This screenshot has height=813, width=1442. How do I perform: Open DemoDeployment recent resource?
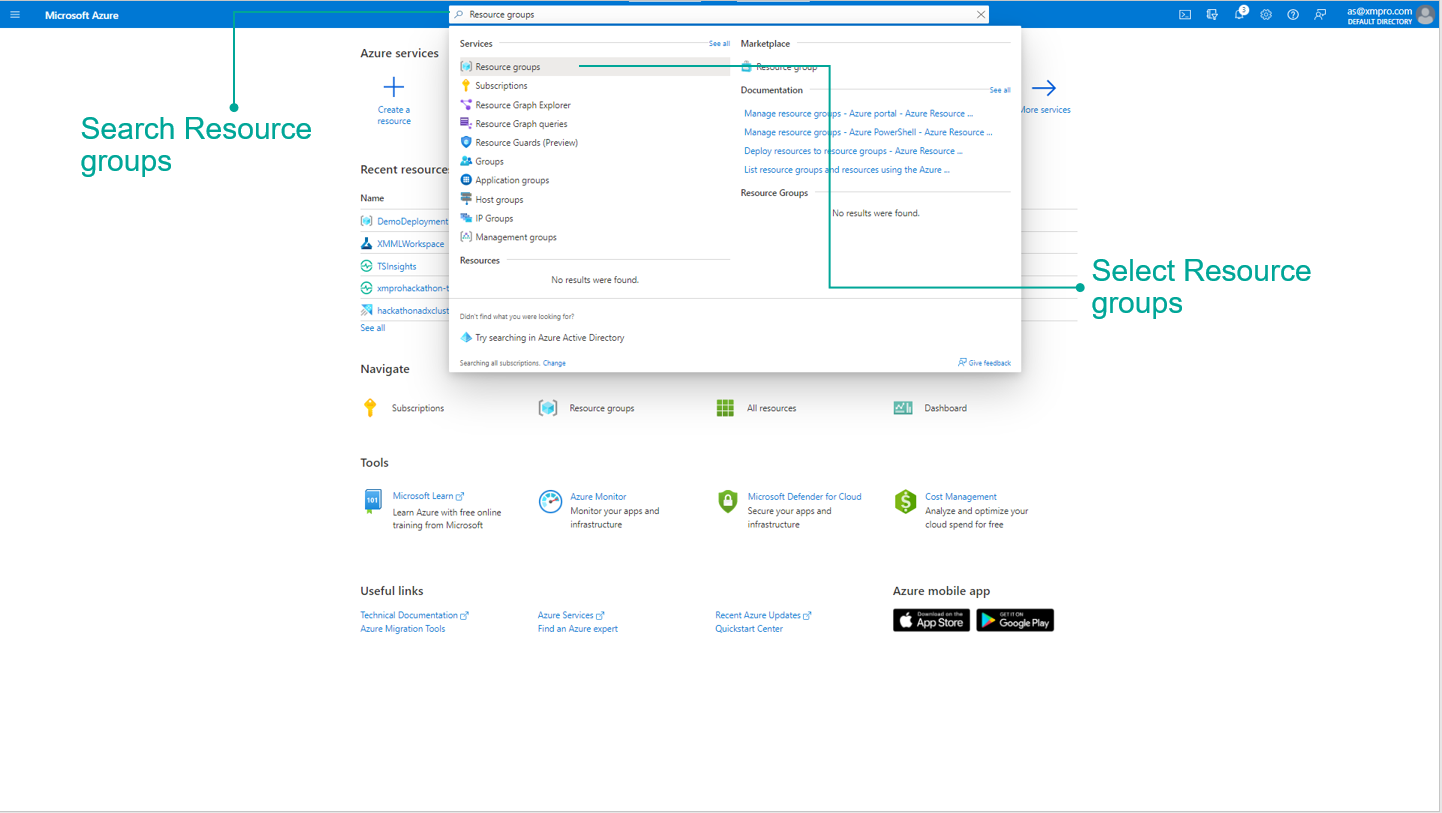412,222
